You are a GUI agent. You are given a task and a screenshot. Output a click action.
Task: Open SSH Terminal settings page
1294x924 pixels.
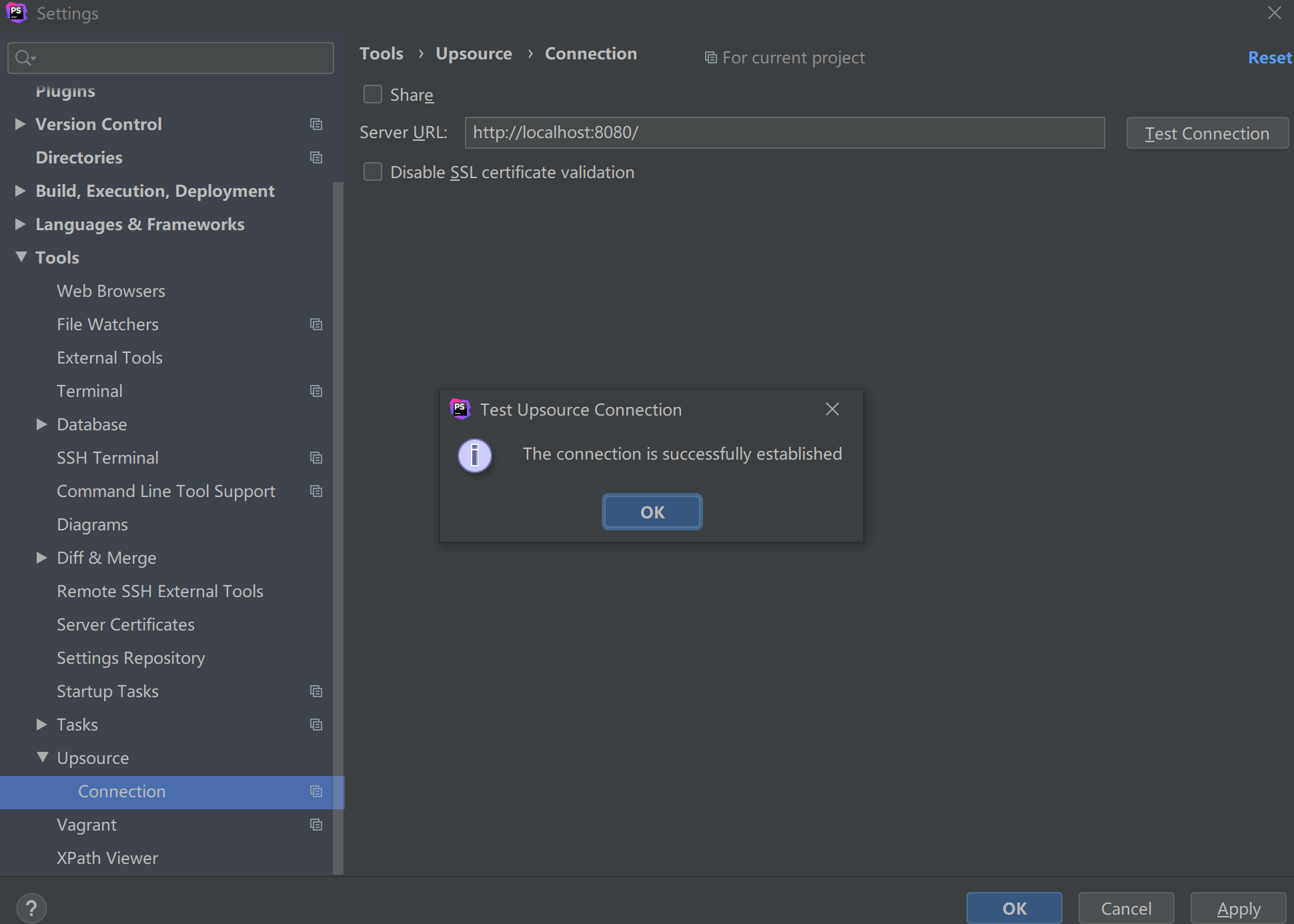[x=107, y=458]
